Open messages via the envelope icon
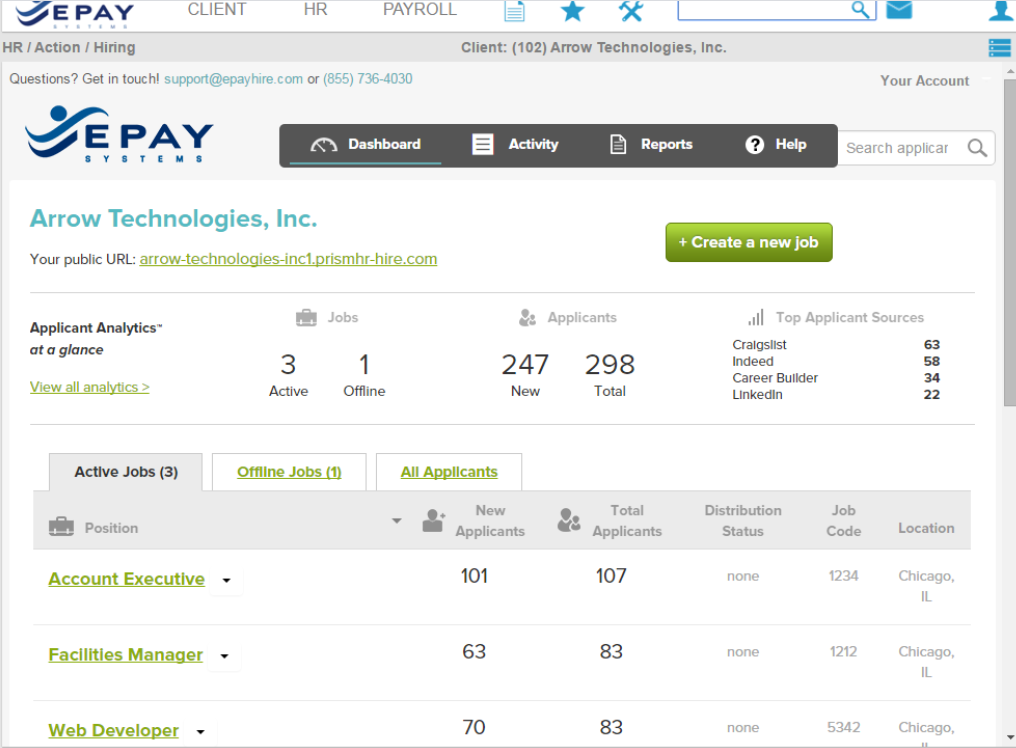 pyautogui.click(x=898, y=11)
